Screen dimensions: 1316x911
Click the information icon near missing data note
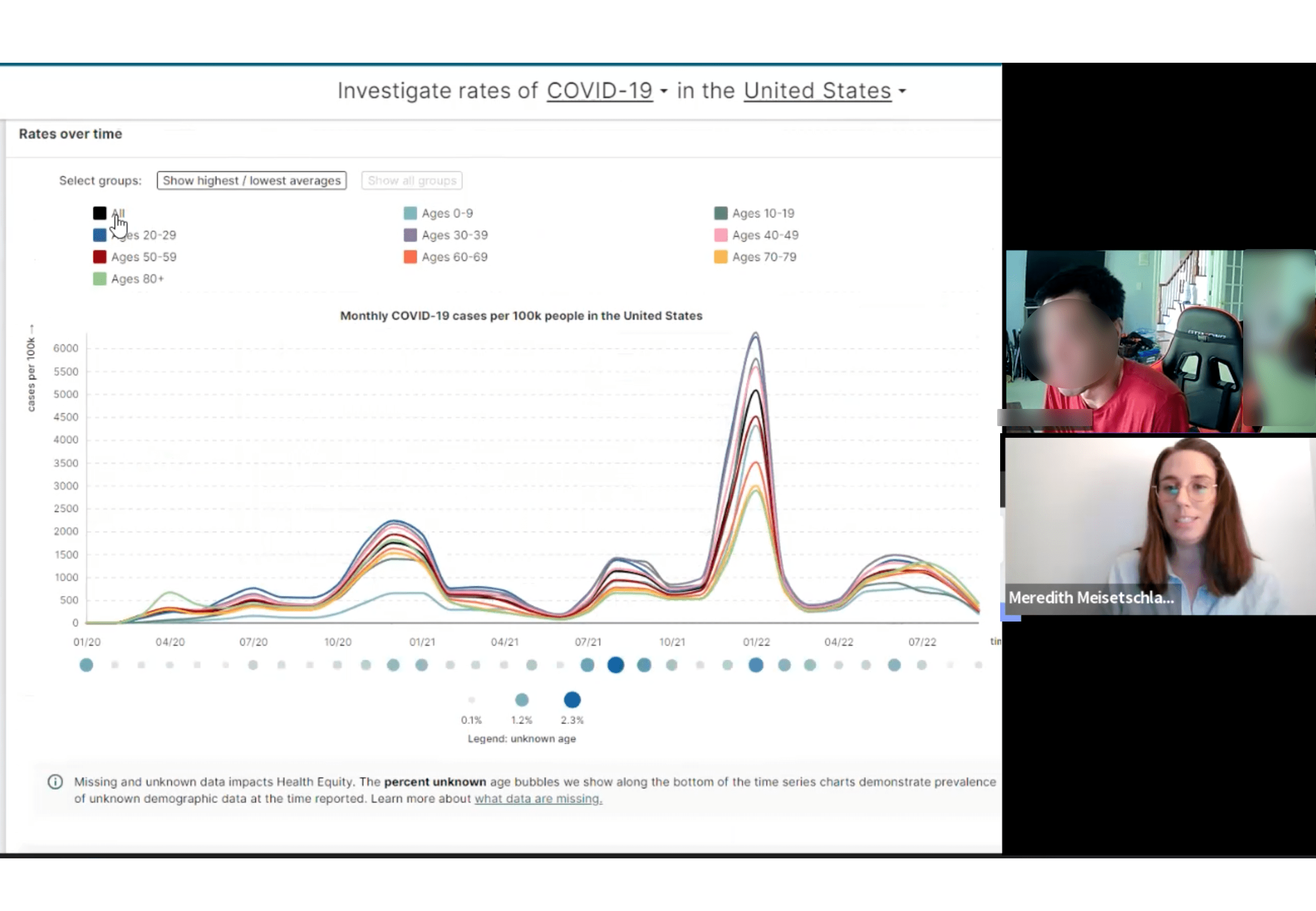tap(55, 782)
